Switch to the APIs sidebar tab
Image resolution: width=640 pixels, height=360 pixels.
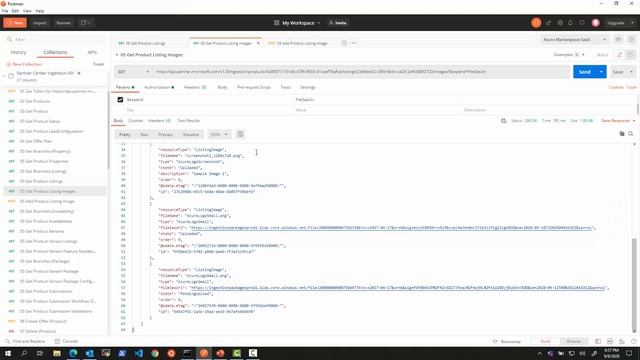click(92, 52)
